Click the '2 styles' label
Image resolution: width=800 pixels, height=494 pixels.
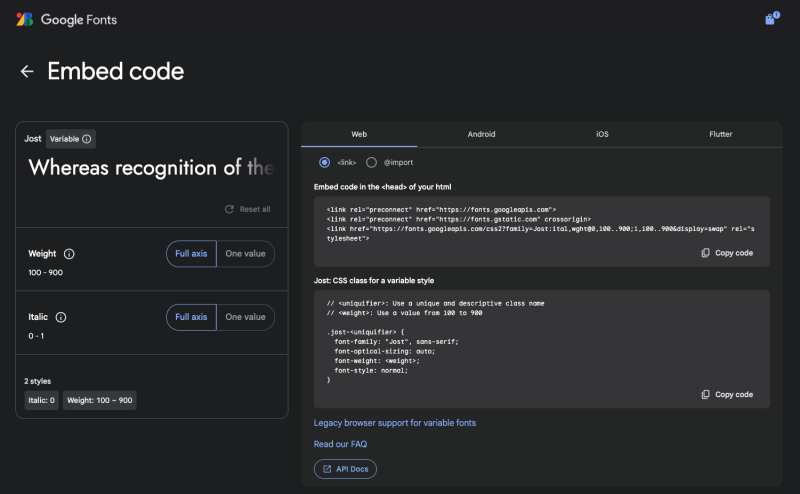(x=37, y=381)
